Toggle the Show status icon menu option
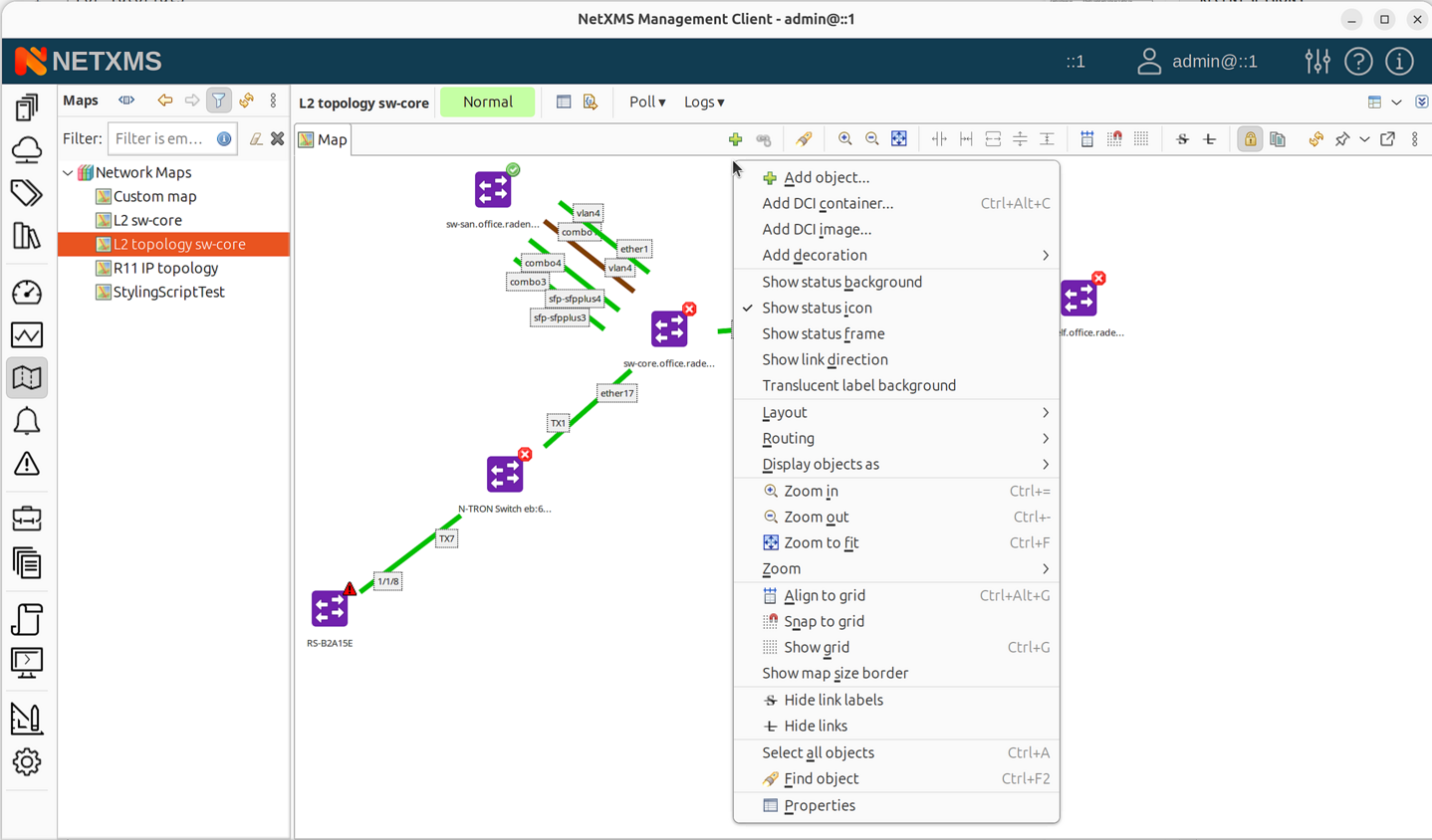The width and height of the screenshot is (1432, 840). [x=817, y=309]
